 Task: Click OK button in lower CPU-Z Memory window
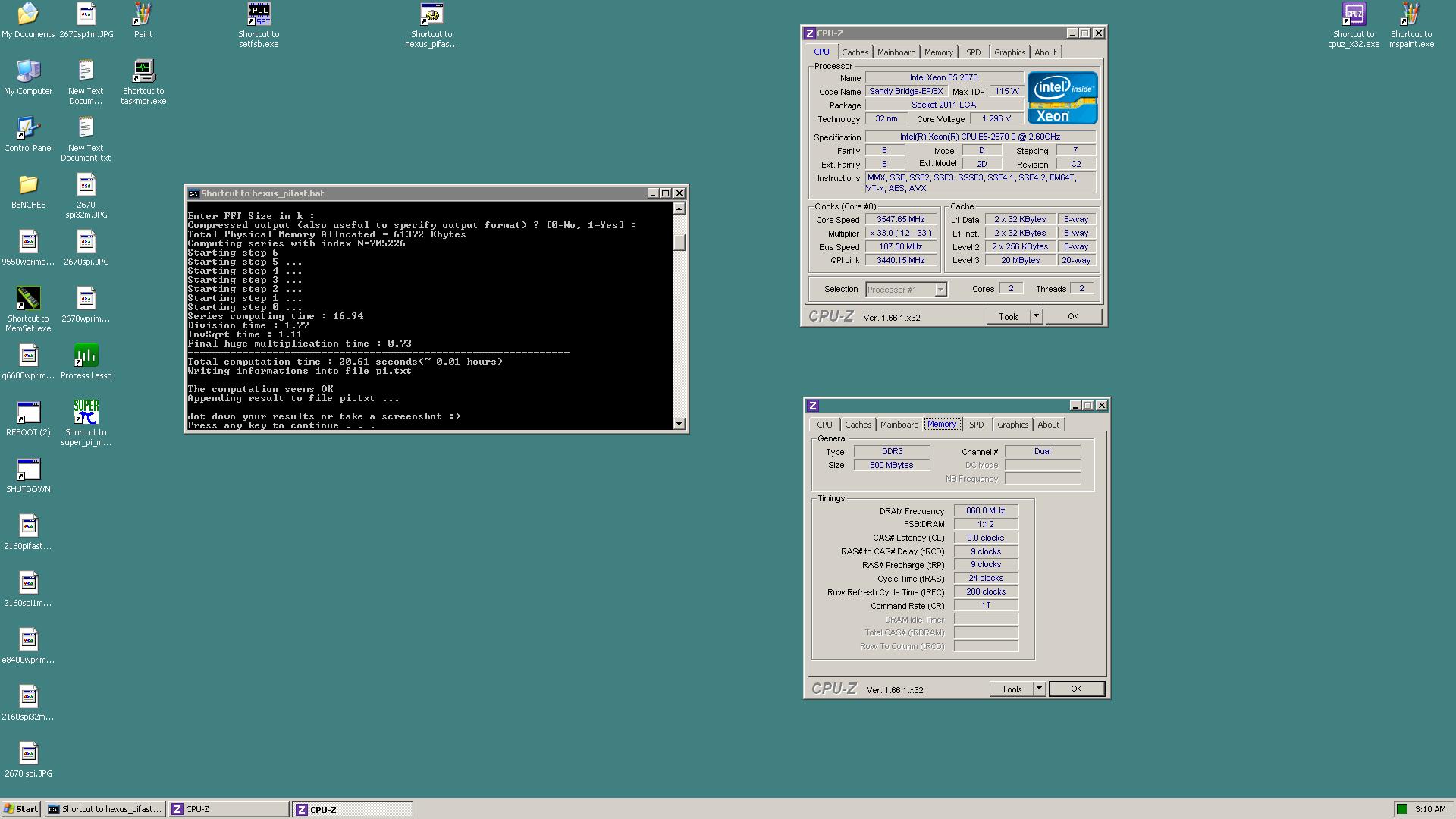(1076, 689)
